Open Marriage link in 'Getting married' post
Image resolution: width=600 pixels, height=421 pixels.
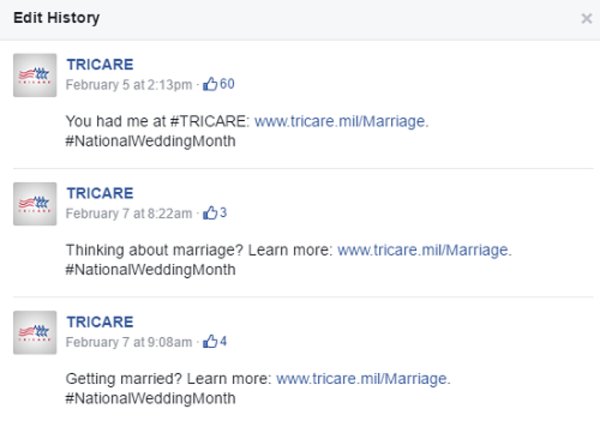click(x=362, y=379)
